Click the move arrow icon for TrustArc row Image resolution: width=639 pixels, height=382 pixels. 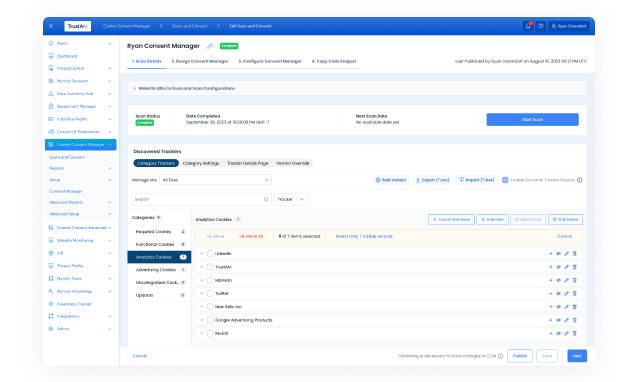(550, 267)
